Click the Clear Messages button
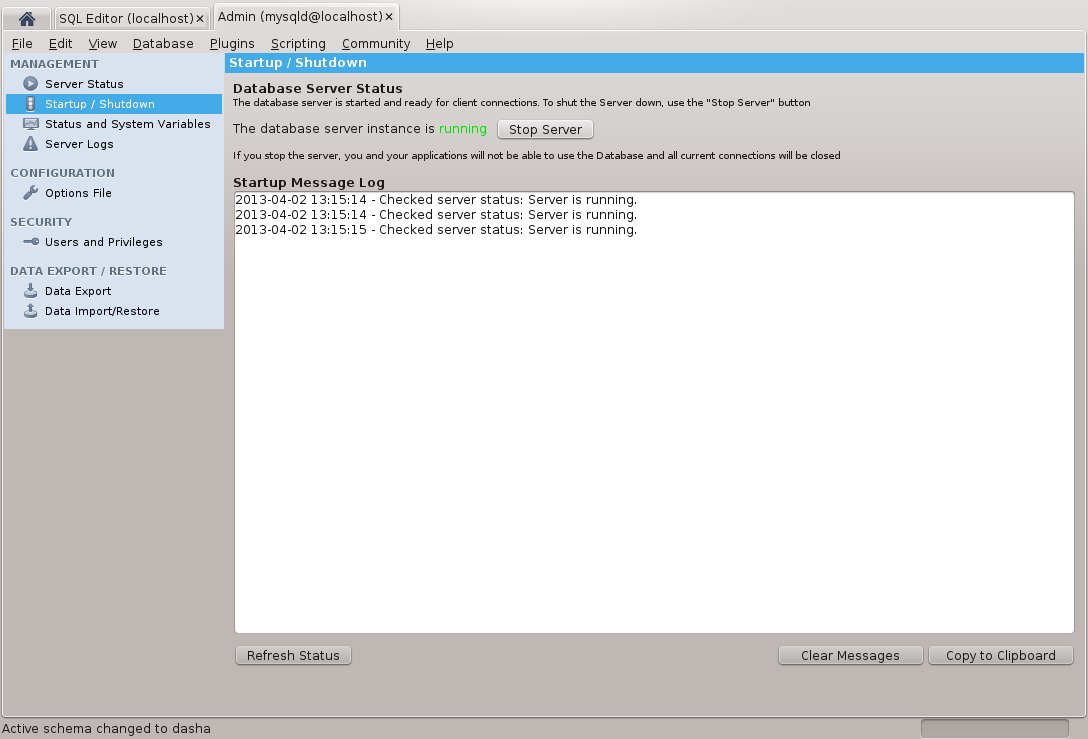The image size is (1088, 739). pyautogui.click(x=850, y=656)
